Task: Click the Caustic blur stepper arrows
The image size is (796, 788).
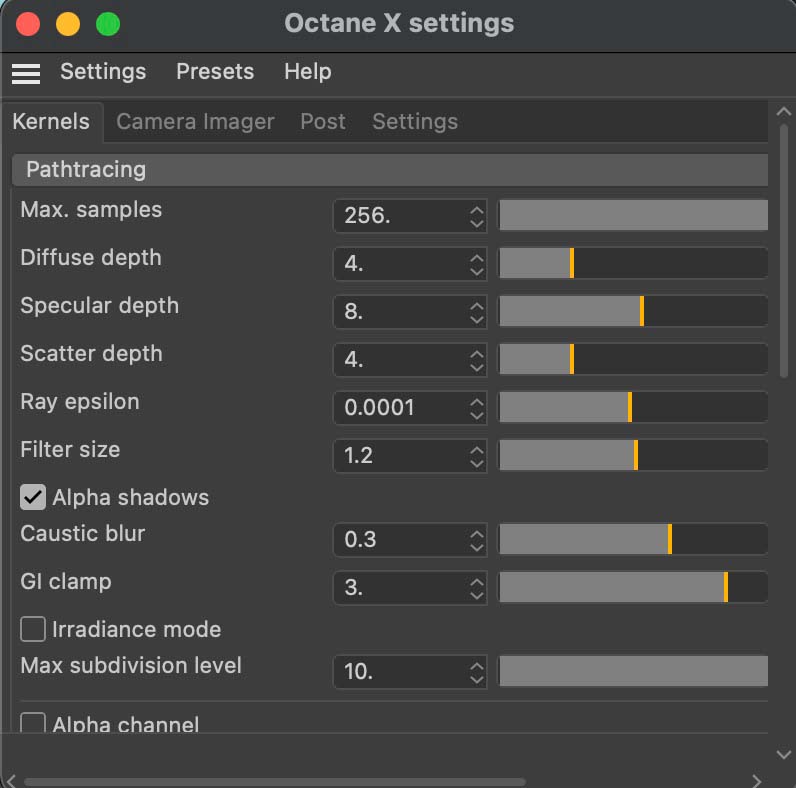Action: coord(477,541)
